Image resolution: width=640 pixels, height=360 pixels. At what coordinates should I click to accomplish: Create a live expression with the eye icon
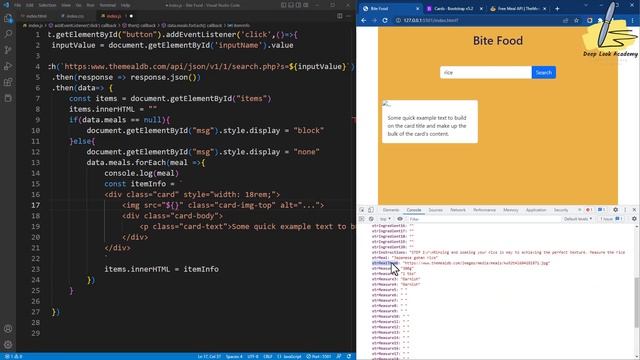tap(400, 219)
